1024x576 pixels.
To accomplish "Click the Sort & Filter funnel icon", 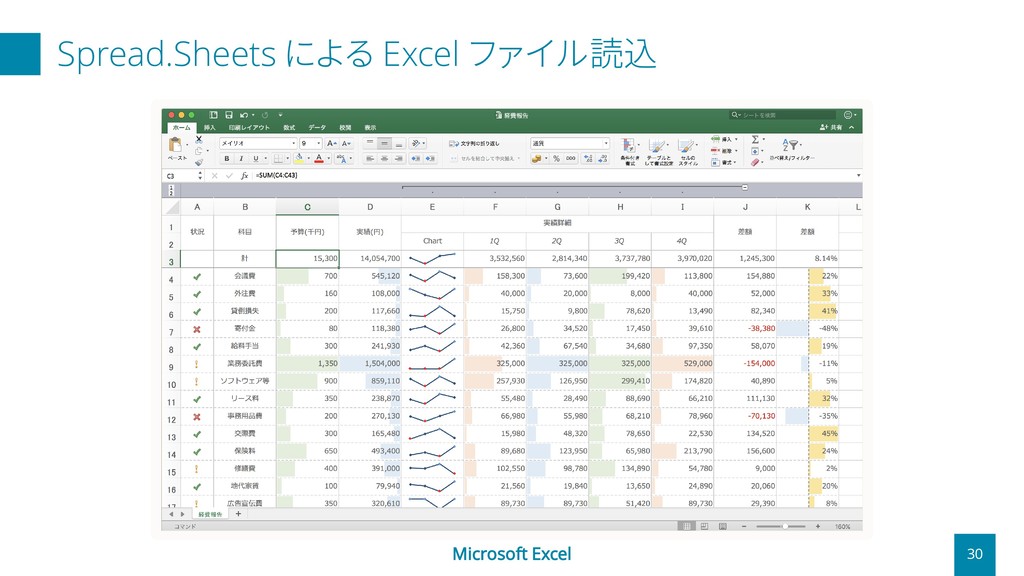I will (x=791, y=145).
